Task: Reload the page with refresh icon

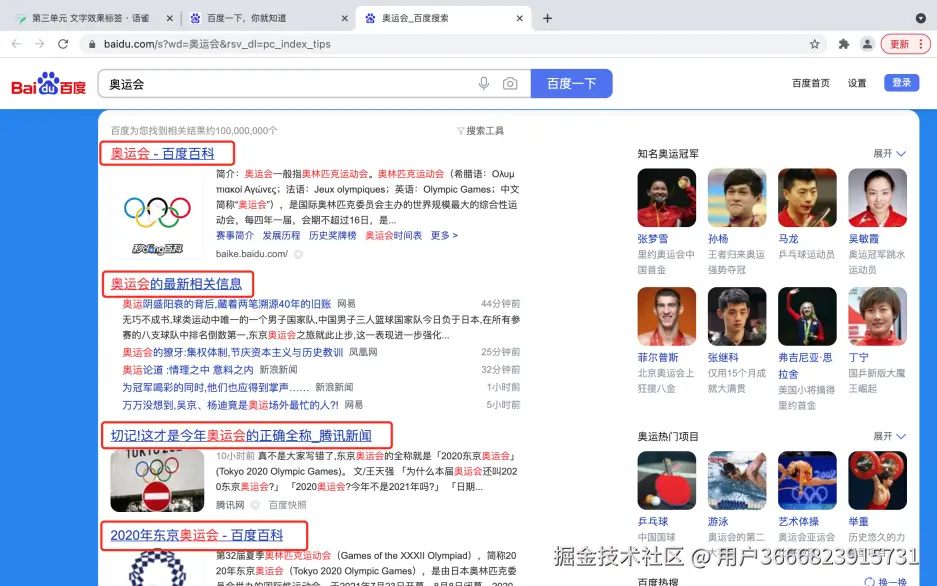Action: [x=63, y=44]
